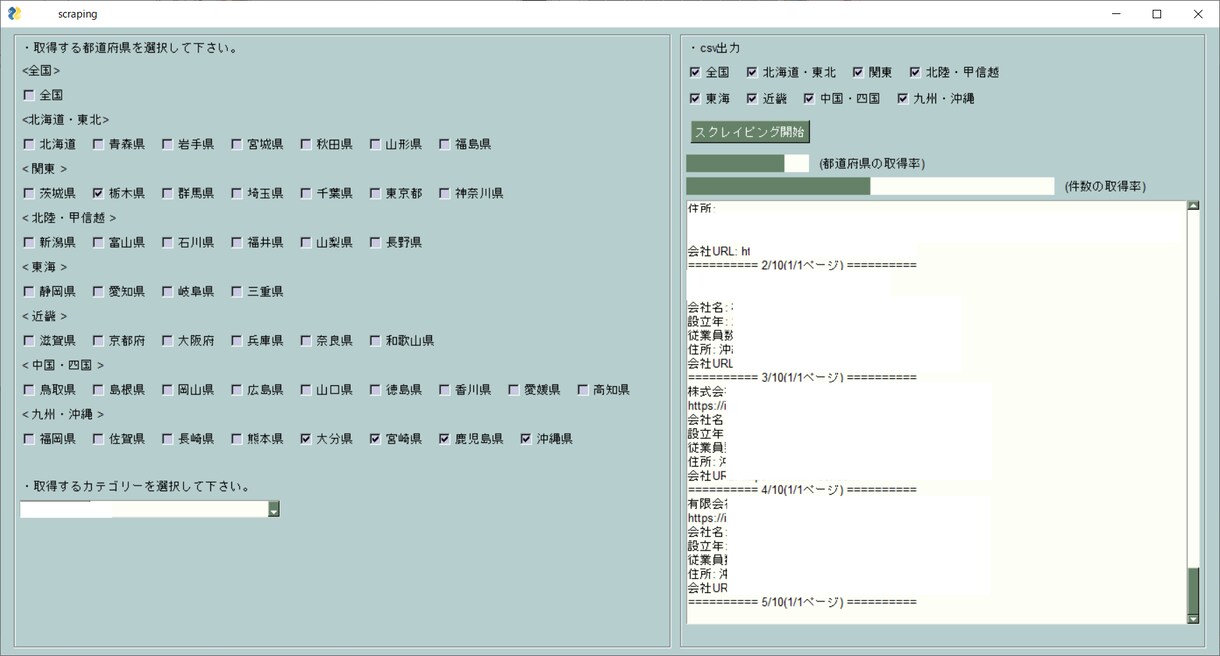Open the category combo box arrow

click(274, 509)
